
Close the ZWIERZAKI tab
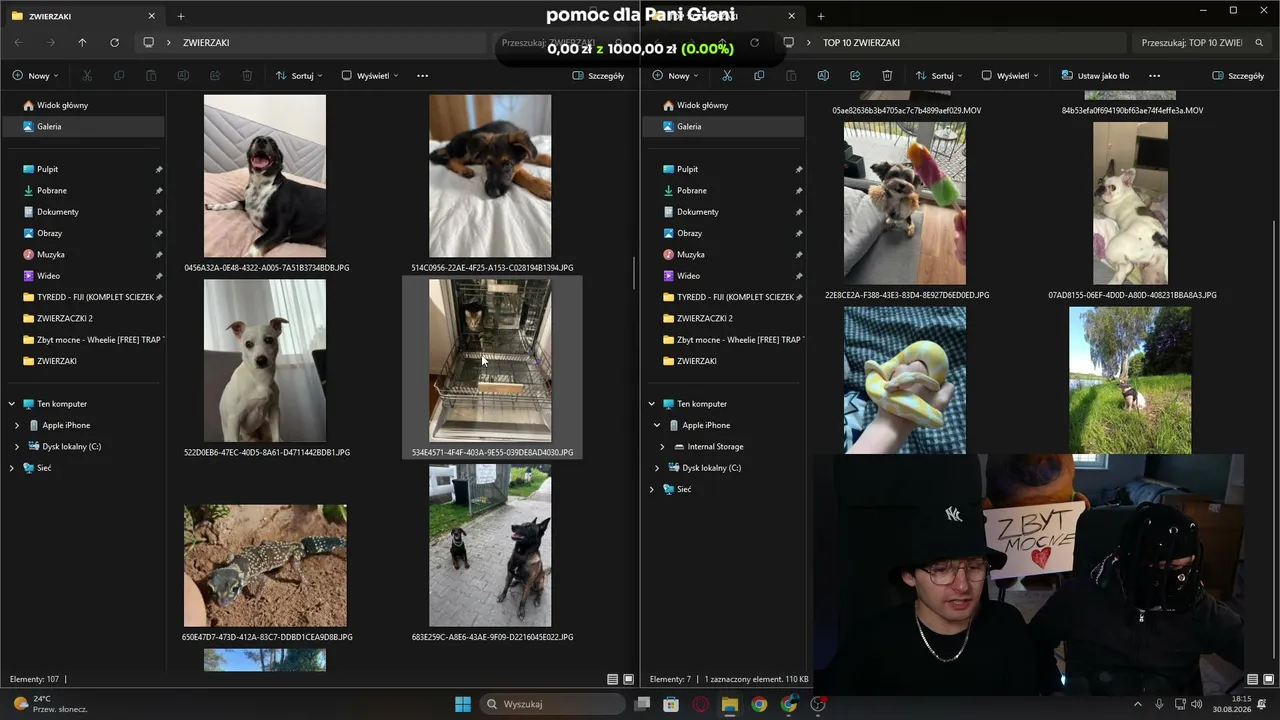pyautogui.click(x=151, y=16)
